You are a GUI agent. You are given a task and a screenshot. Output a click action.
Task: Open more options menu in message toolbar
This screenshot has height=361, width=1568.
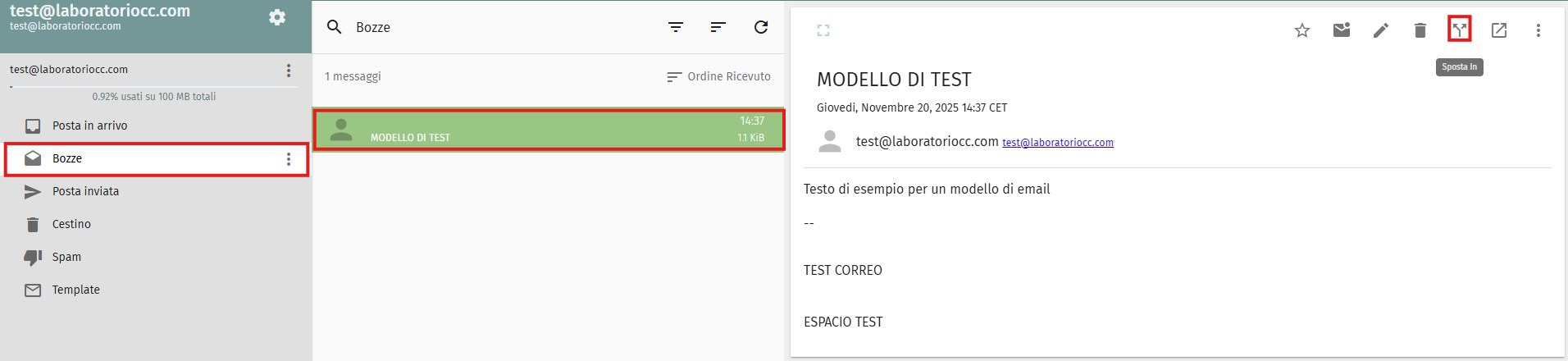[x=1538, y=30]
